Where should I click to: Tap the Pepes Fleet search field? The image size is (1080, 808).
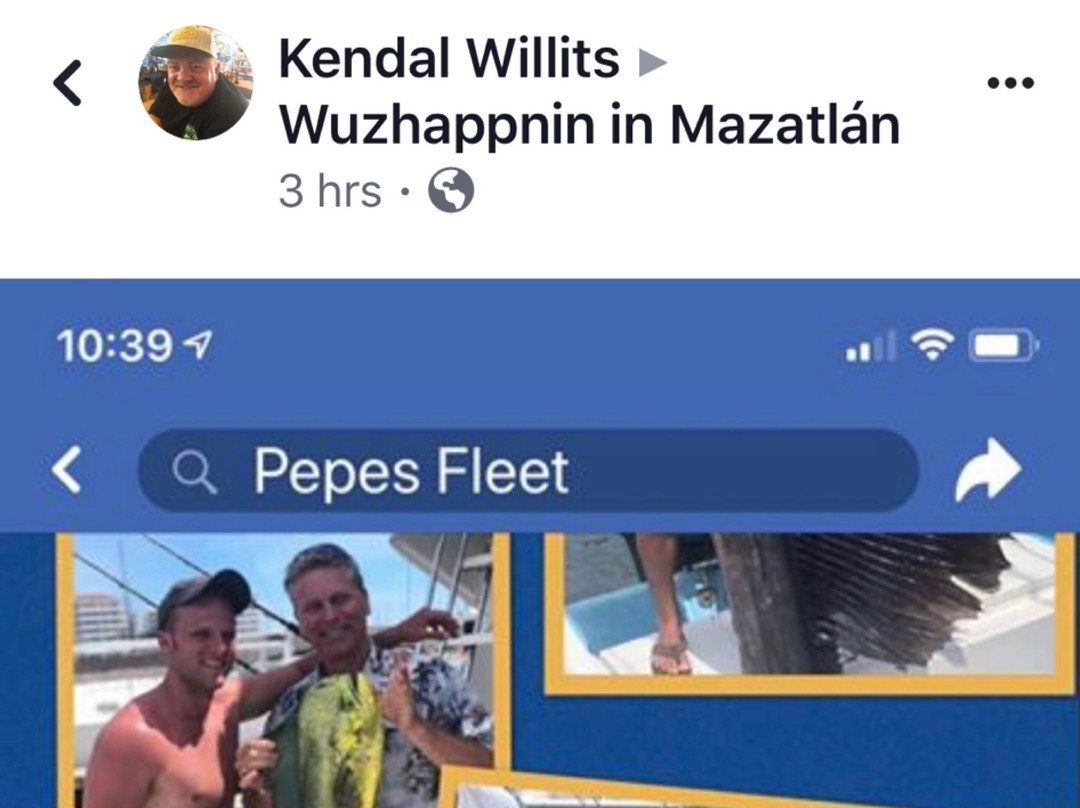tap(528, 470)
